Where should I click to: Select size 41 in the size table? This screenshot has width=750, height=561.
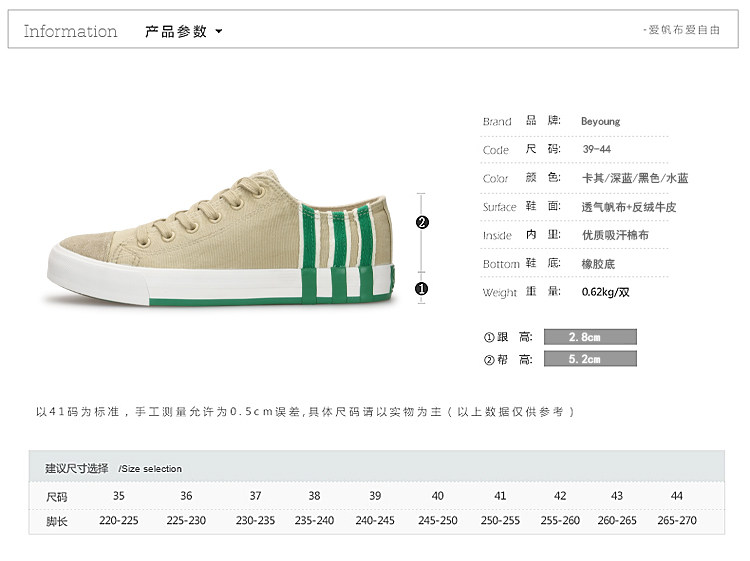(x=500, y=496)
